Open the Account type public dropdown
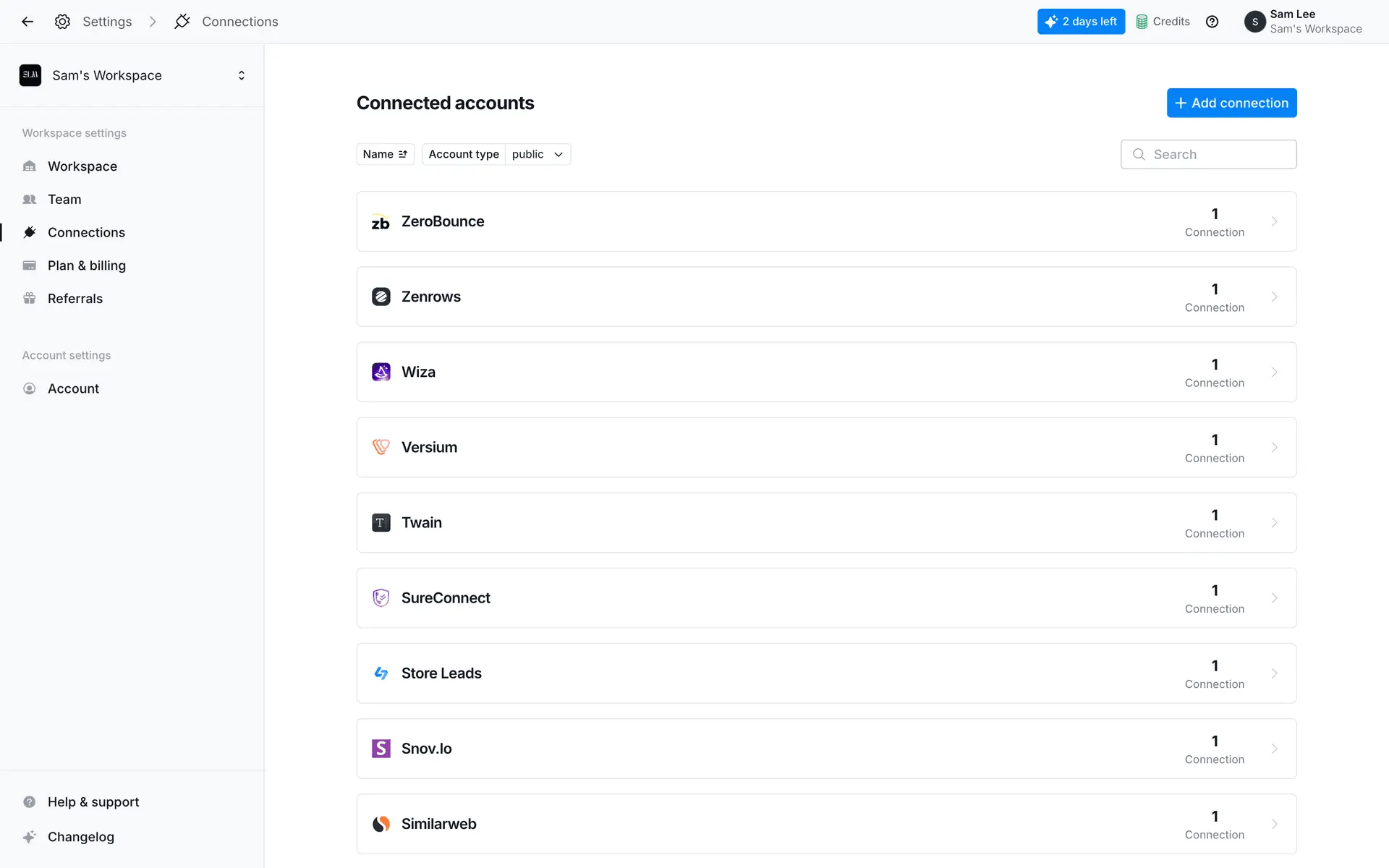The width and height of the screenshot is (1389, 868). [538, 154]
